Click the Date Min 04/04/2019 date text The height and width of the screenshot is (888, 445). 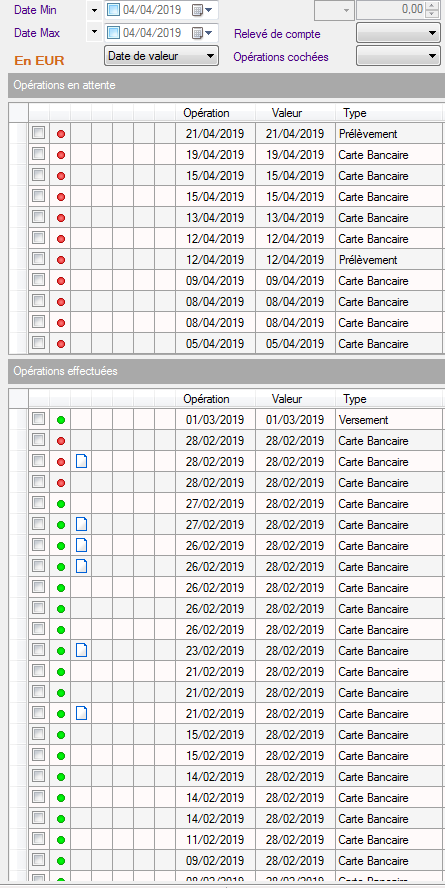pyautogui.click(x=152, y=10)
